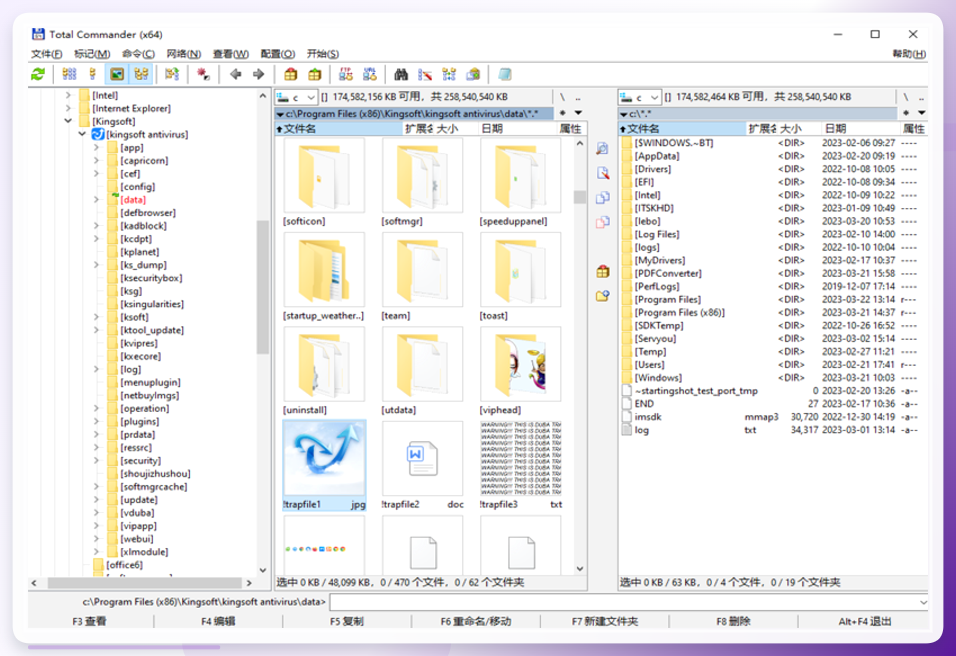Click the pack files toolbar icon

(291, 74)
